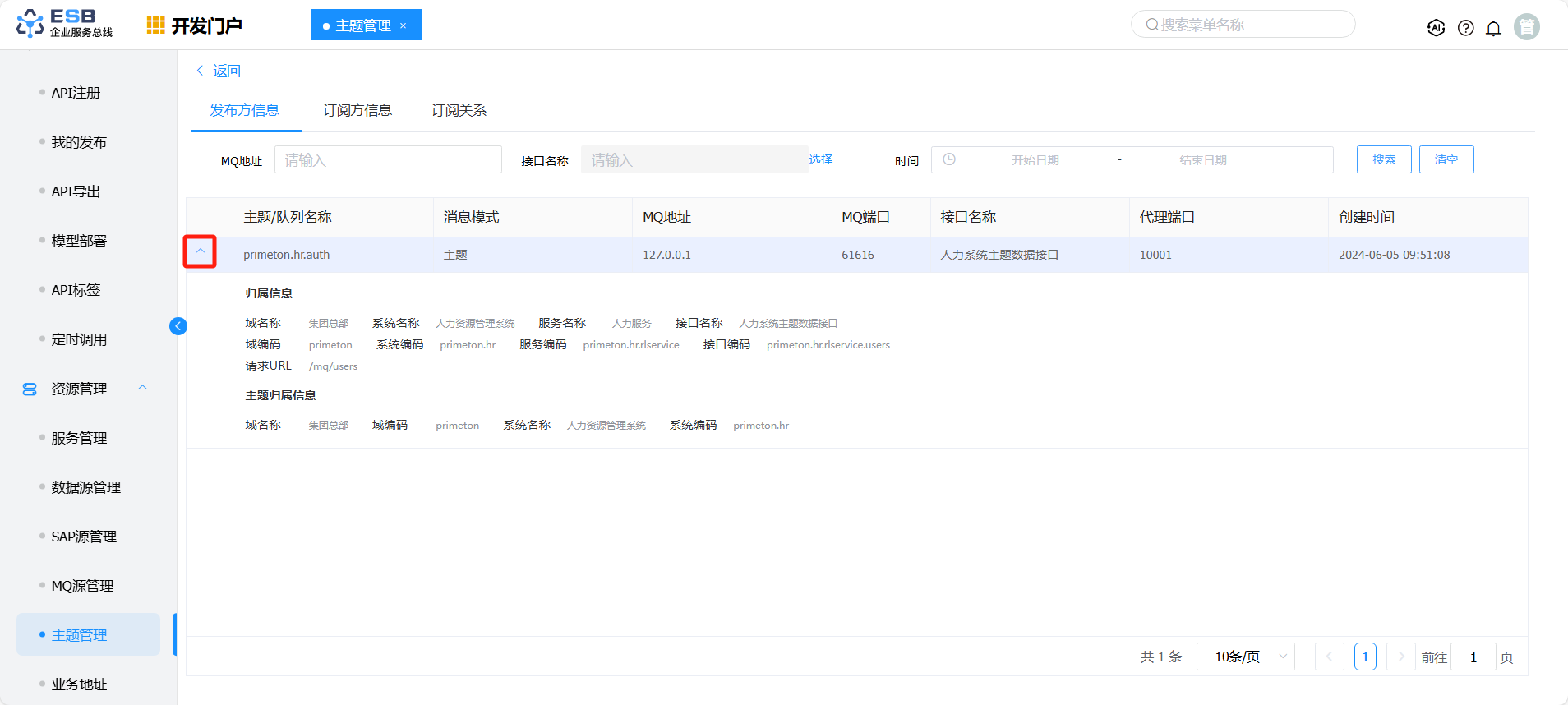This screenshot has height=705, width=1568.
Task: Switch to the 订阅关系 tab
Action: [x=459, y=110]
